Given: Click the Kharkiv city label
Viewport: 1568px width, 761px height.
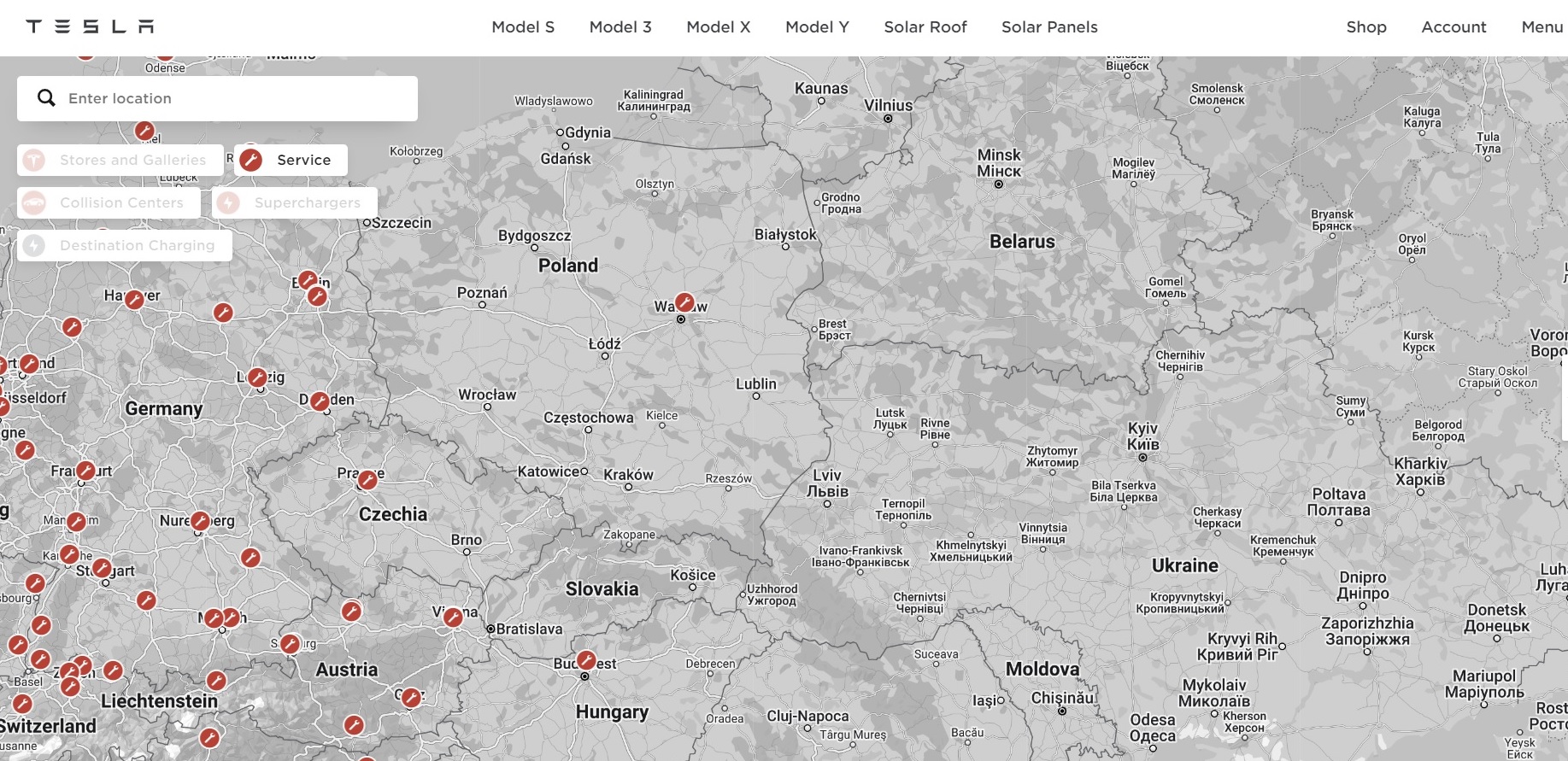Looking at the screenshot, I should coord(1421,471).
